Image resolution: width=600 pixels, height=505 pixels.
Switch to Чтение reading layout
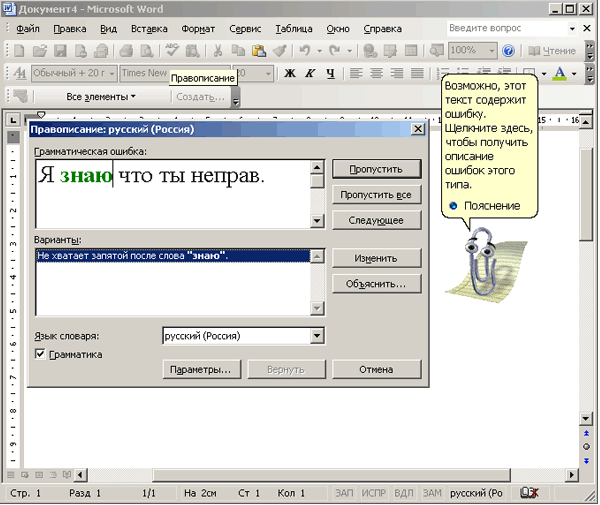coord(552,50)
